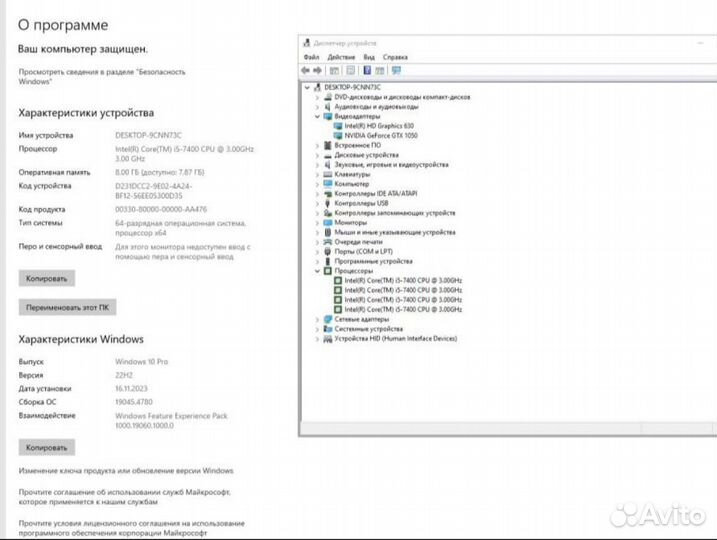Click the Back arrow in Device Manager toolbar
The image size is (717, 540).
pos(306,70)
